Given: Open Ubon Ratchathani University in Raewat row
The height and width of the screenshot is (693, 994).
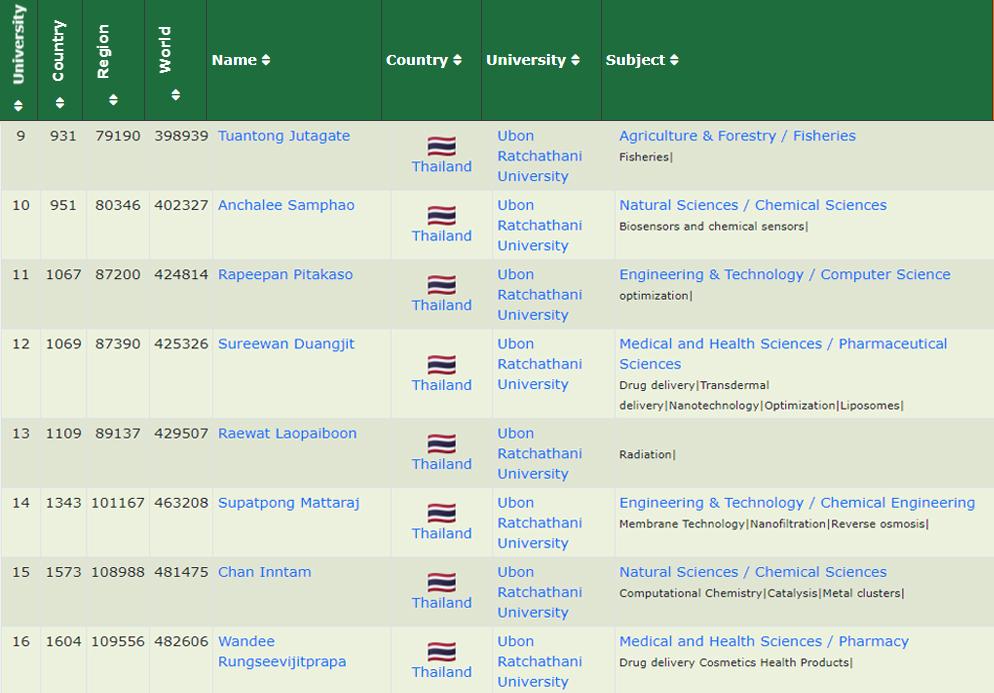Looking at the screenshot, I should 539,453.
